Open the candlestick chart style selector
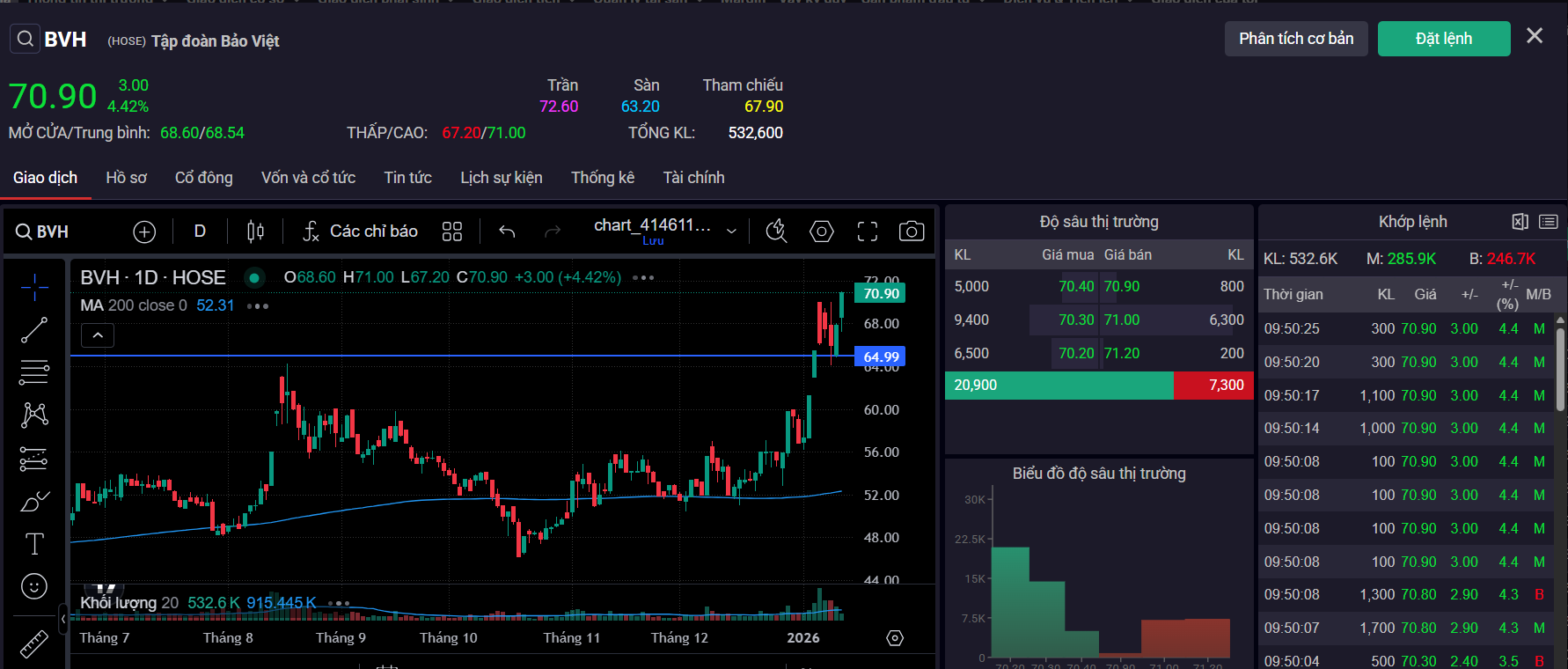 coord(255,232)
